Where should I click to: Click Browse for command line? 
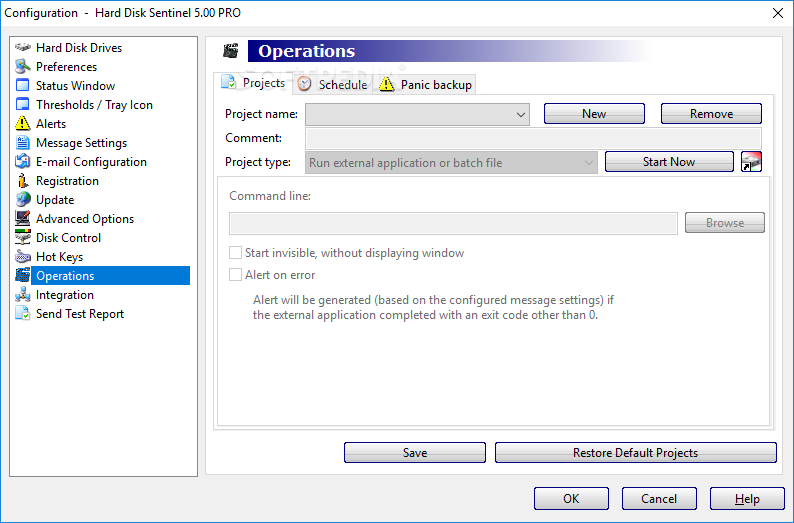(x=725, y=223)
